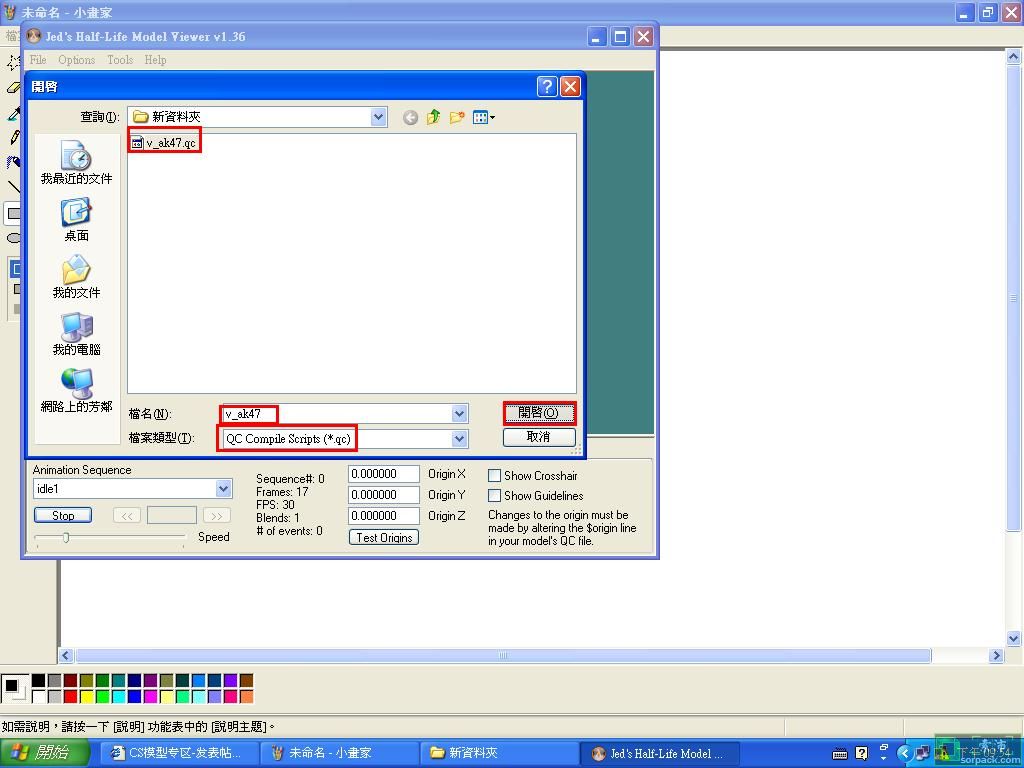
Task: Open recent documents shortcut in places bar
Action: pyautogui.click(x=76, y=163)
